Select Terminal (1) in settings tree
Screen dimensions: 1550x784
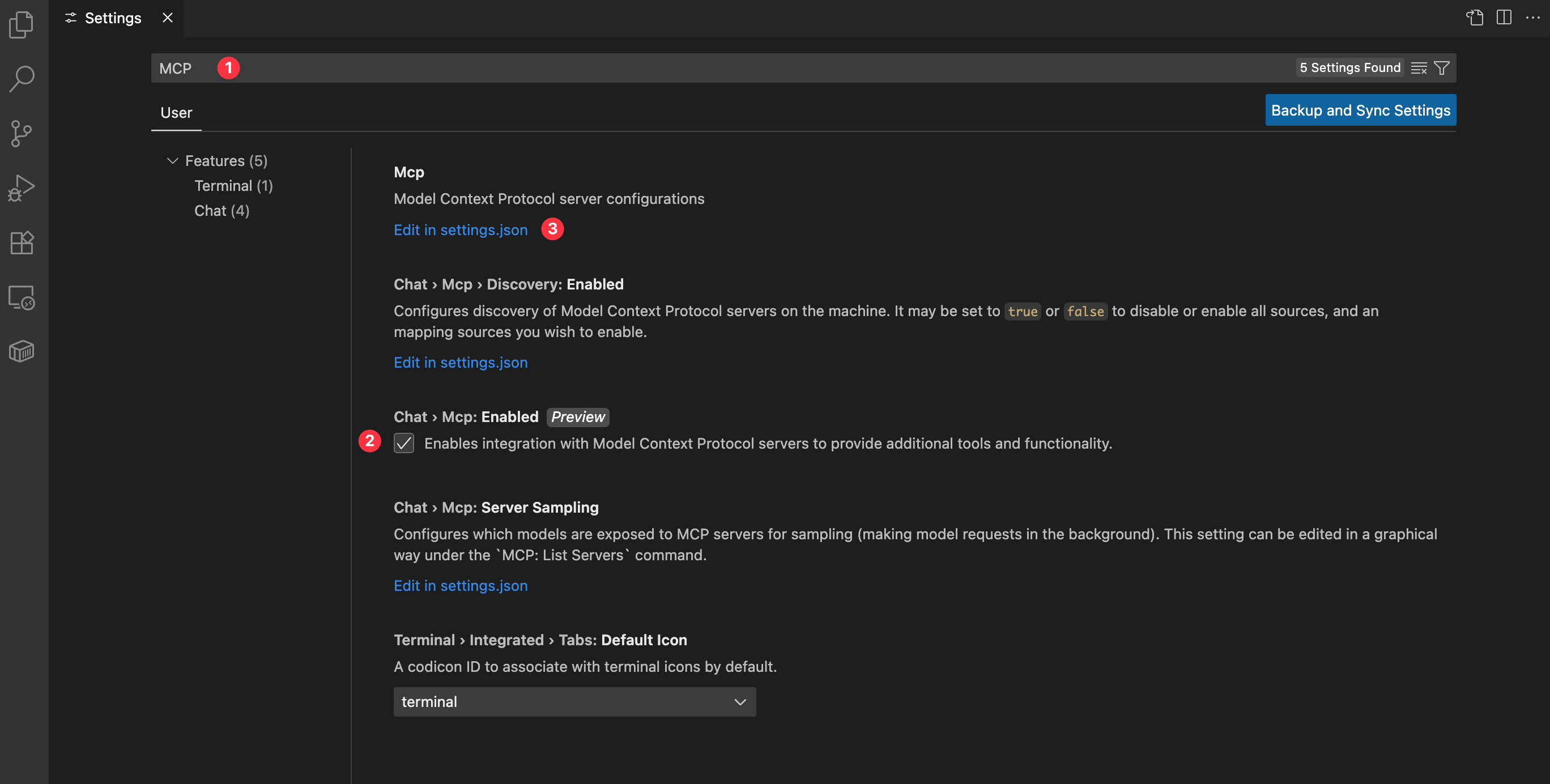pos(233,186)
